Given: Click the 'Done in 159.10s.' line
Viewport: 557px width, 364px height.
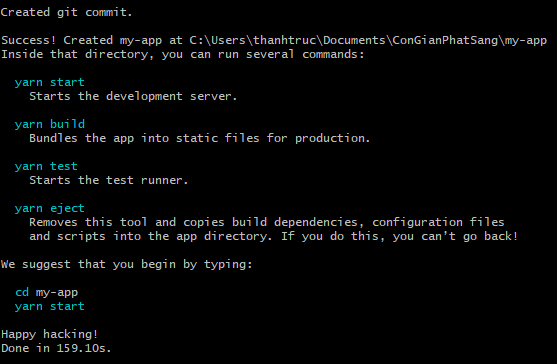Looking at the screenshot, I should (56, 348).
